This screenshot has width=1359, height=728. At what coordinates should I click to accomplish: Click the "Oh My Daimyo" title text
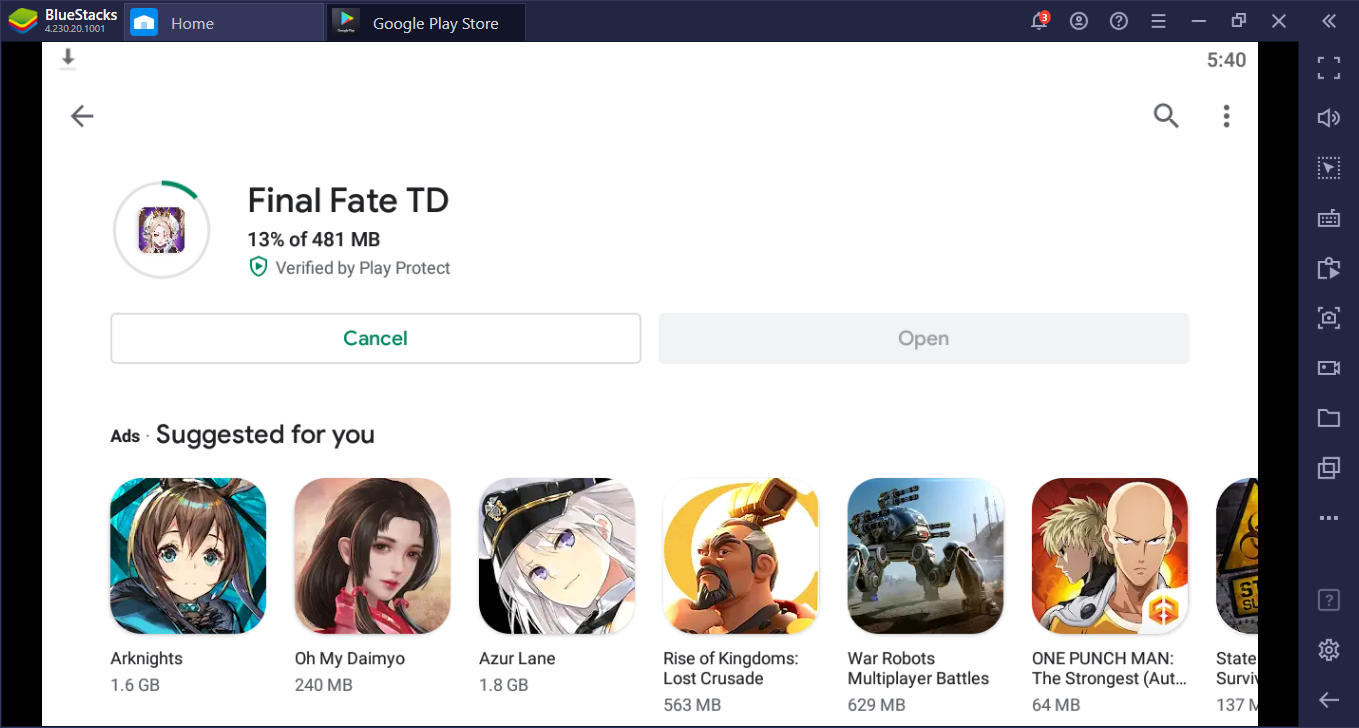point(349,659)
